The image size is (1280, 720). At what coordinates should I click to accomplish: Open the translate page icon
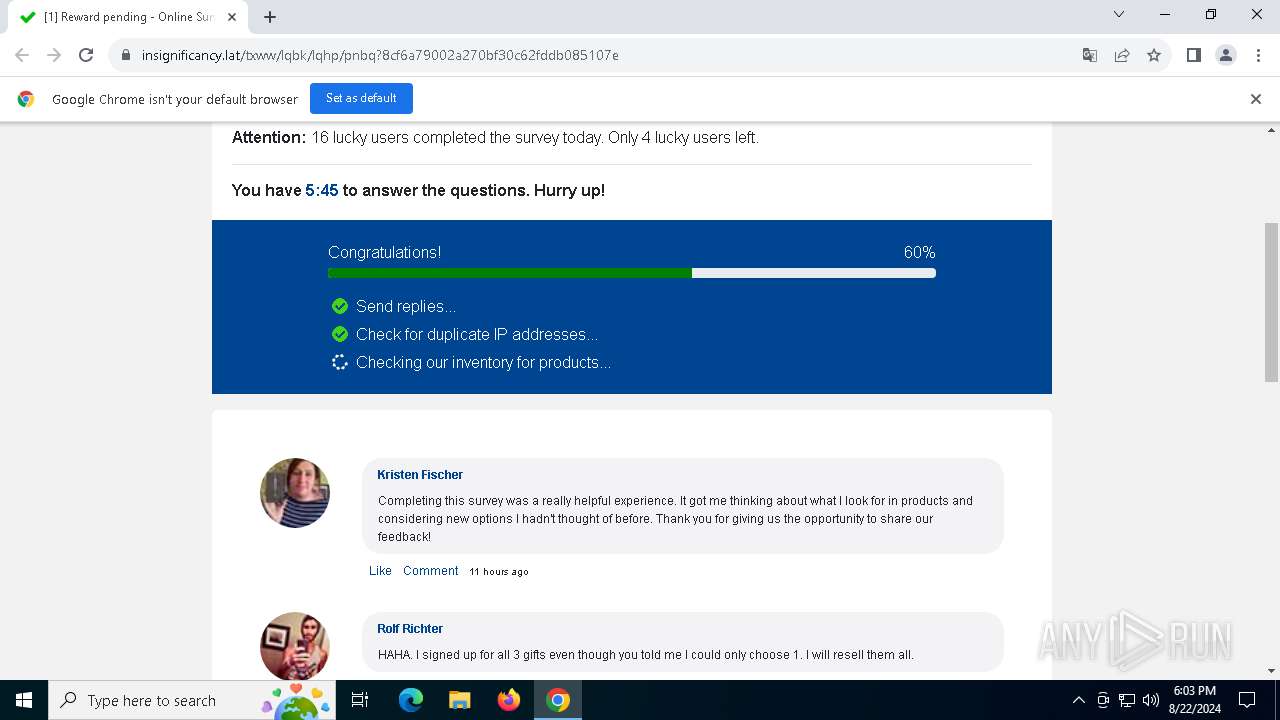tap(1090, 55)
